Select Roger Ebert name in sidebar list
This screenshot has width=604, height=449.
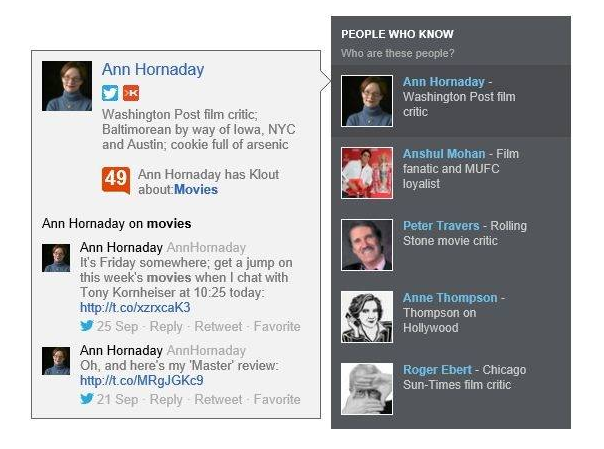point(437,370)
